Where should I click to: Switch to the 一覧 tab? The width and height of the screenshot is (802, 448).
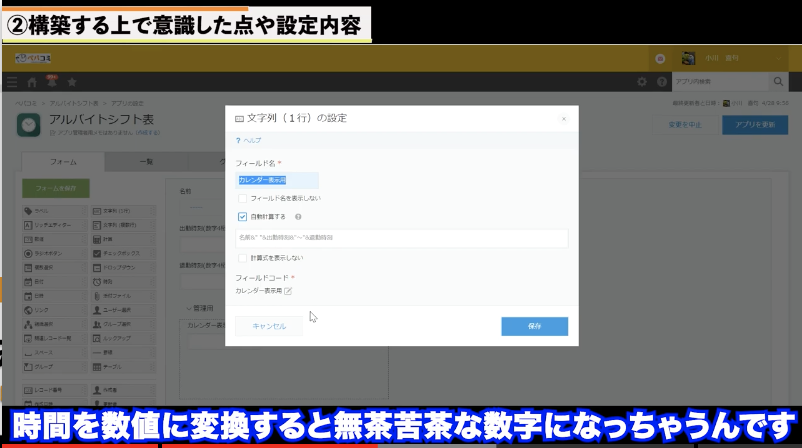[x=146, y=161]
